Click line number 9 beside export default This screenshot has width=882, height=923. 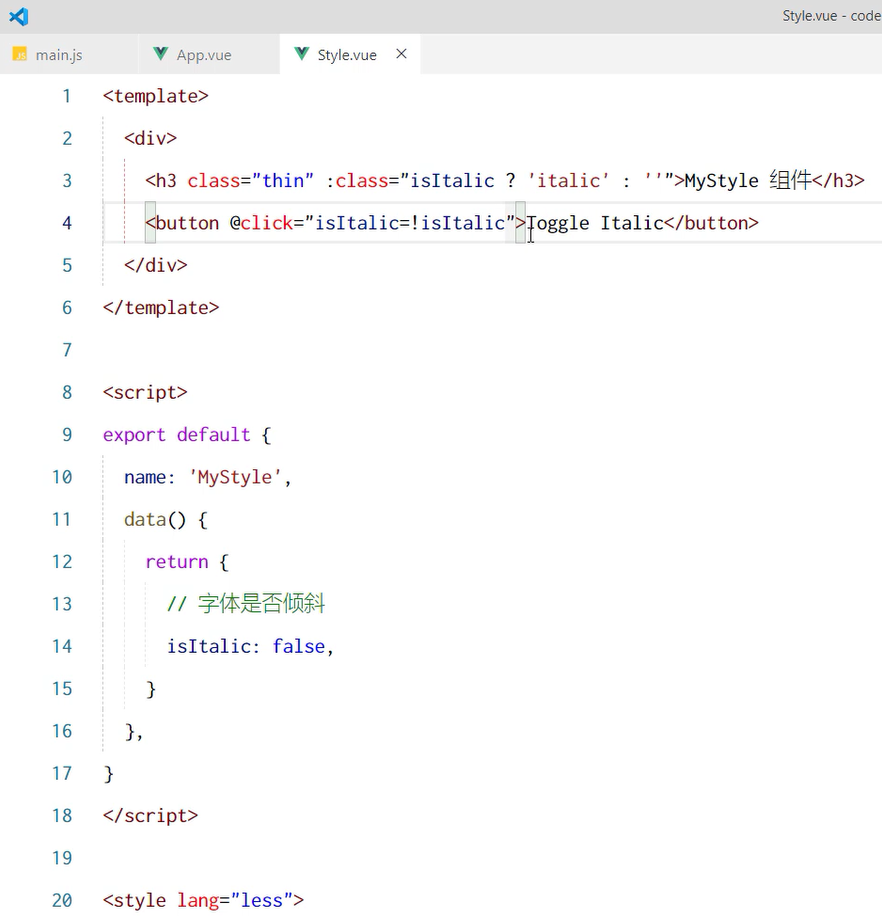66,434
